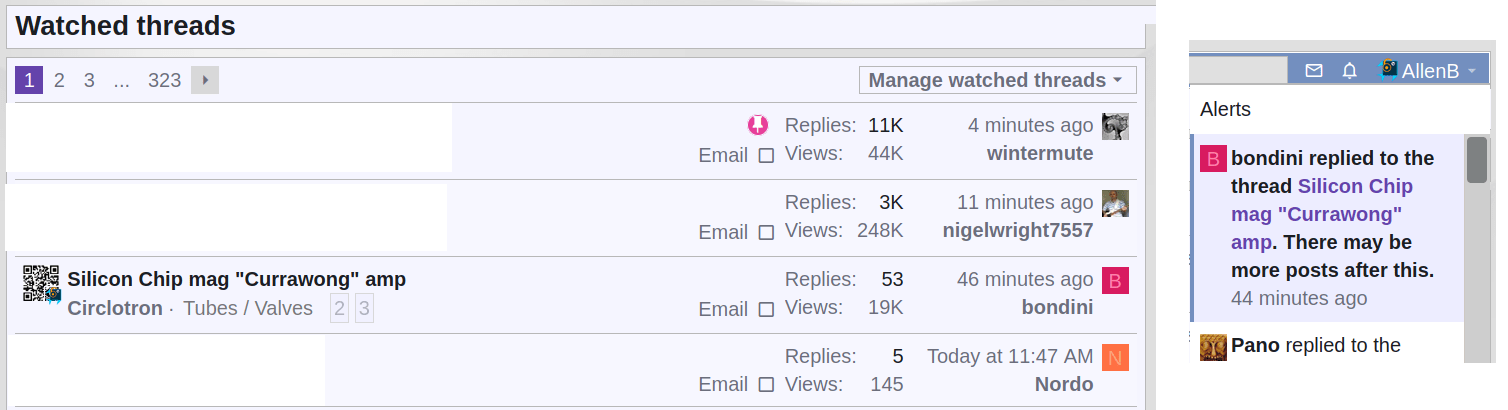Click the Alerts panel scrollbar thumb
Image resolution: width=1508 pixels, height=410 pixels.
pyautogui.click(x=1477, y=160)
